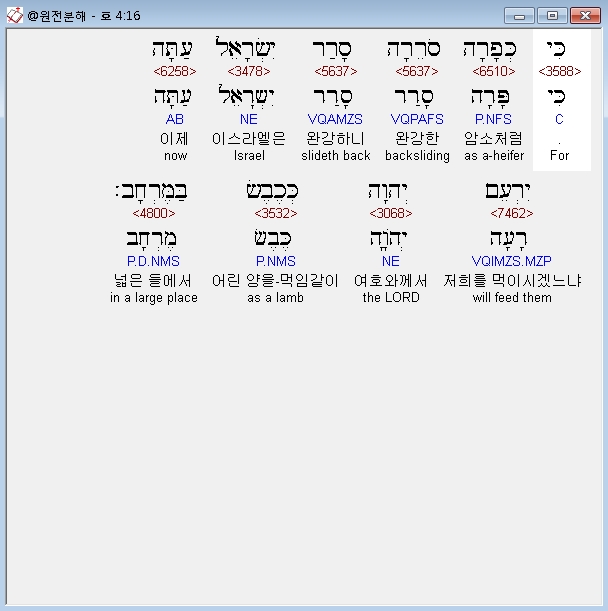This screenshot has width=608, height=611.
Task: Click Korean gloss 여호와께서
Action: point(391,281)
